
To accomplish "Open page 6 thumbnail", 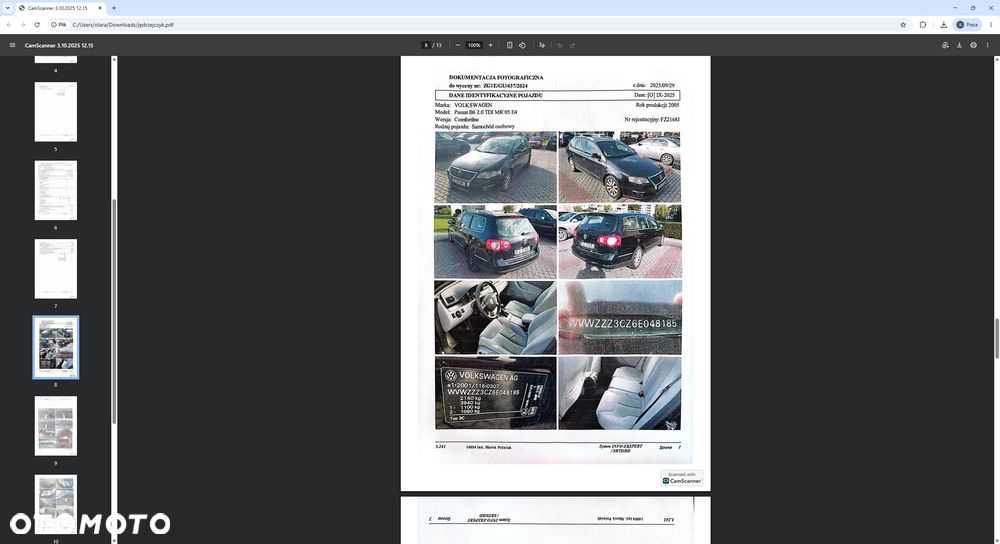I will (55, 190).
